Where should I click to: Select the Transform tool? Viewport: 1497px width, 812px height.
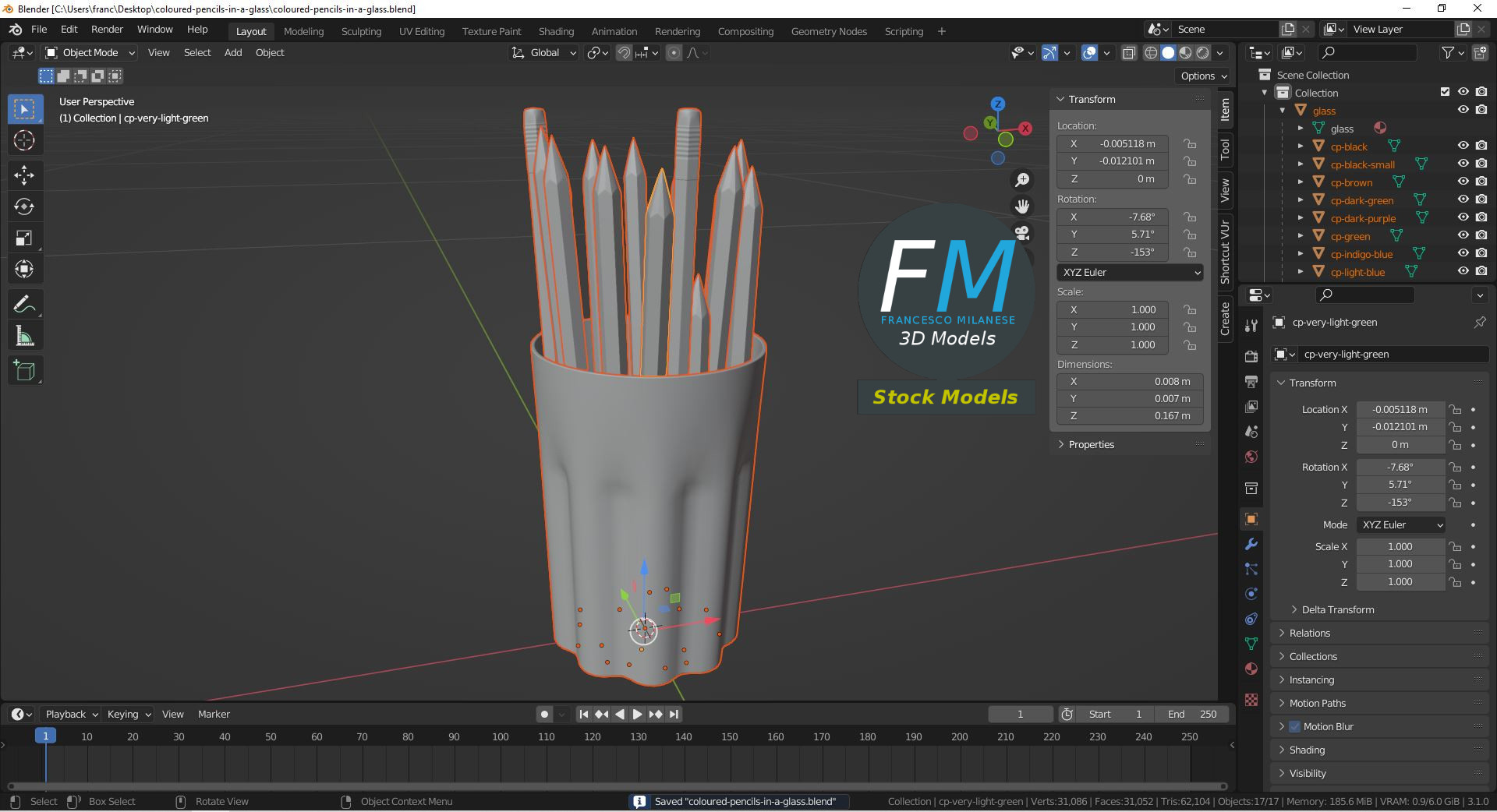click(24, 269)
